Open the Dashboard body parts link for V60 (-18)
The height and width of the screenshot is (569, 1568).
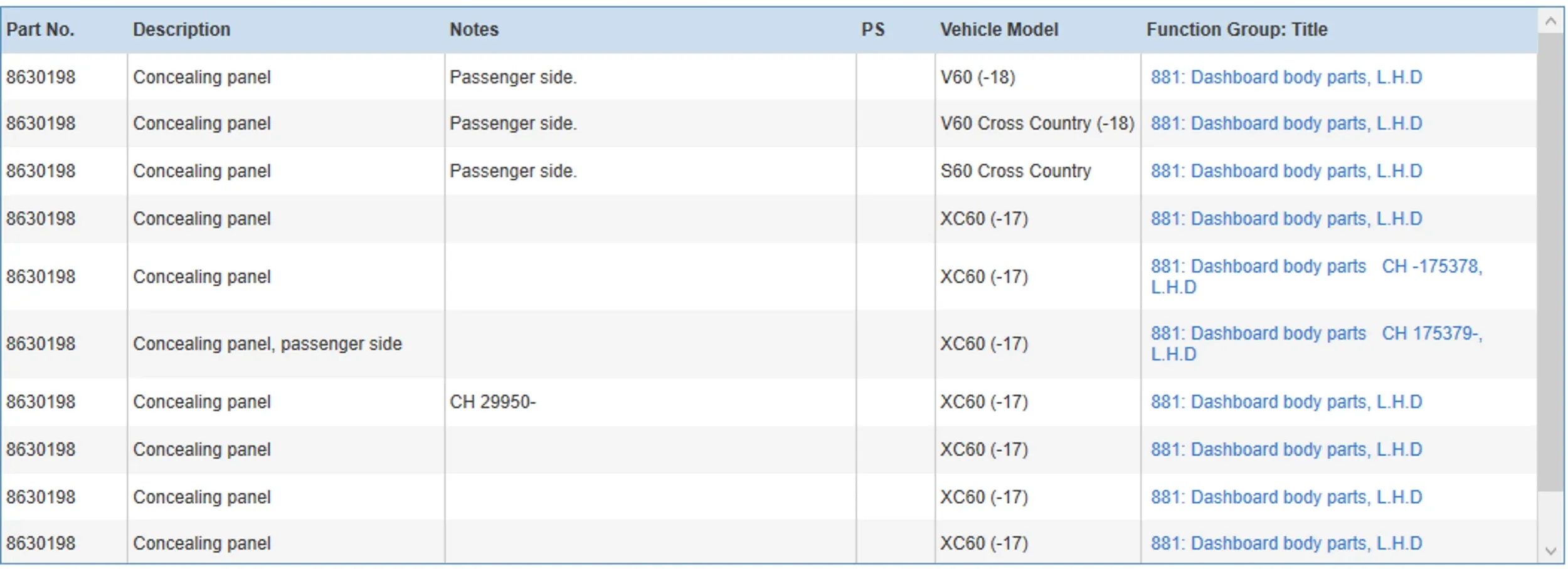coord(1286,77)
